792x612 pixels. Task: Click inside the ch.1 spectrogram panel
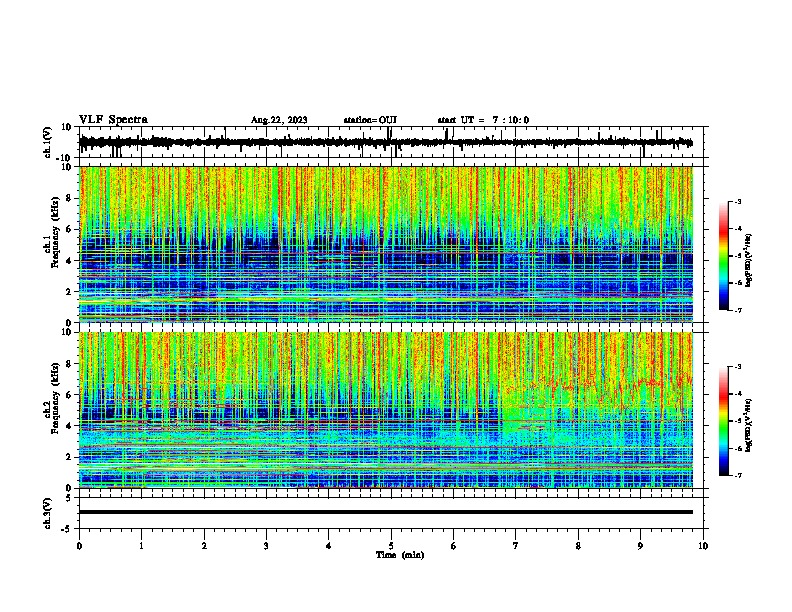pos(385,244)
